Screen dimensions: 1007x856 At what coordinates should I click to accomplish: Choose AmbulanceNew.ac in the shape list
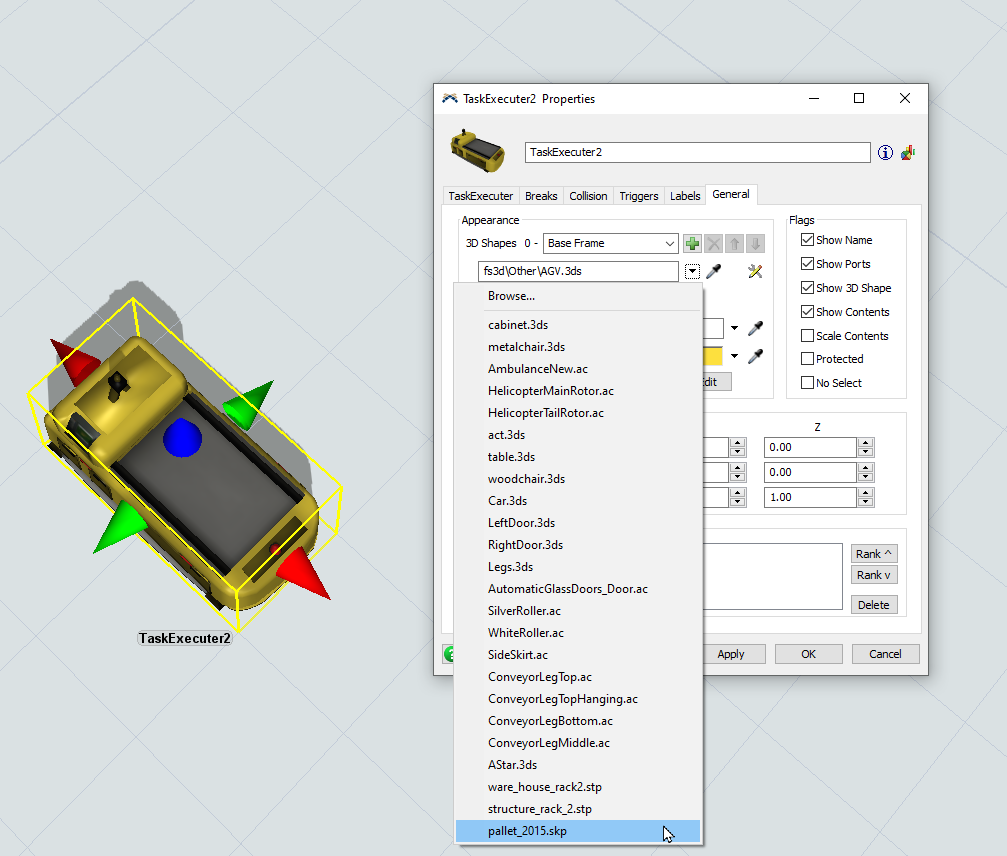click(x=578, y=369)
